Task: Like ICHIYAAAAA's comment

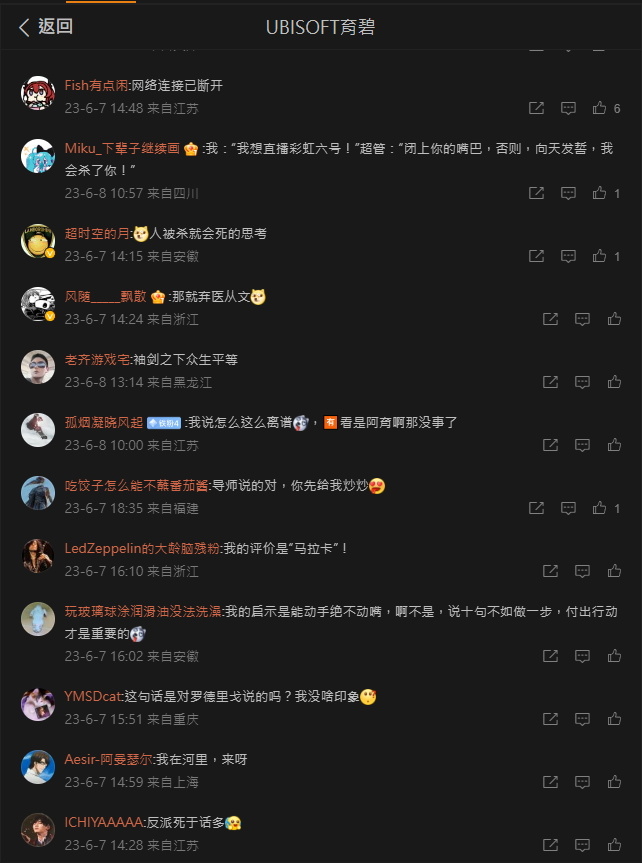Action: point(614,845)
